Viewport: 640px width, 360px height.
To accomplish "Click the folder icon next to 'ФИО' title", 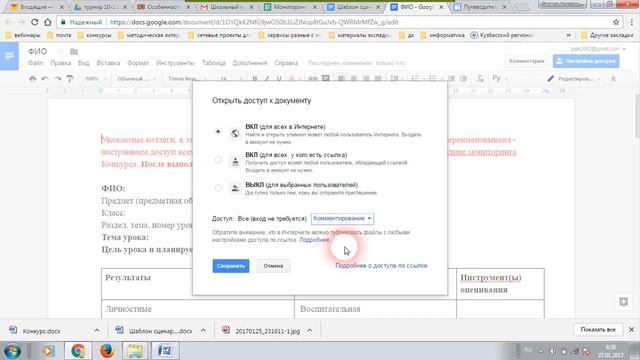I will point(74,51).
